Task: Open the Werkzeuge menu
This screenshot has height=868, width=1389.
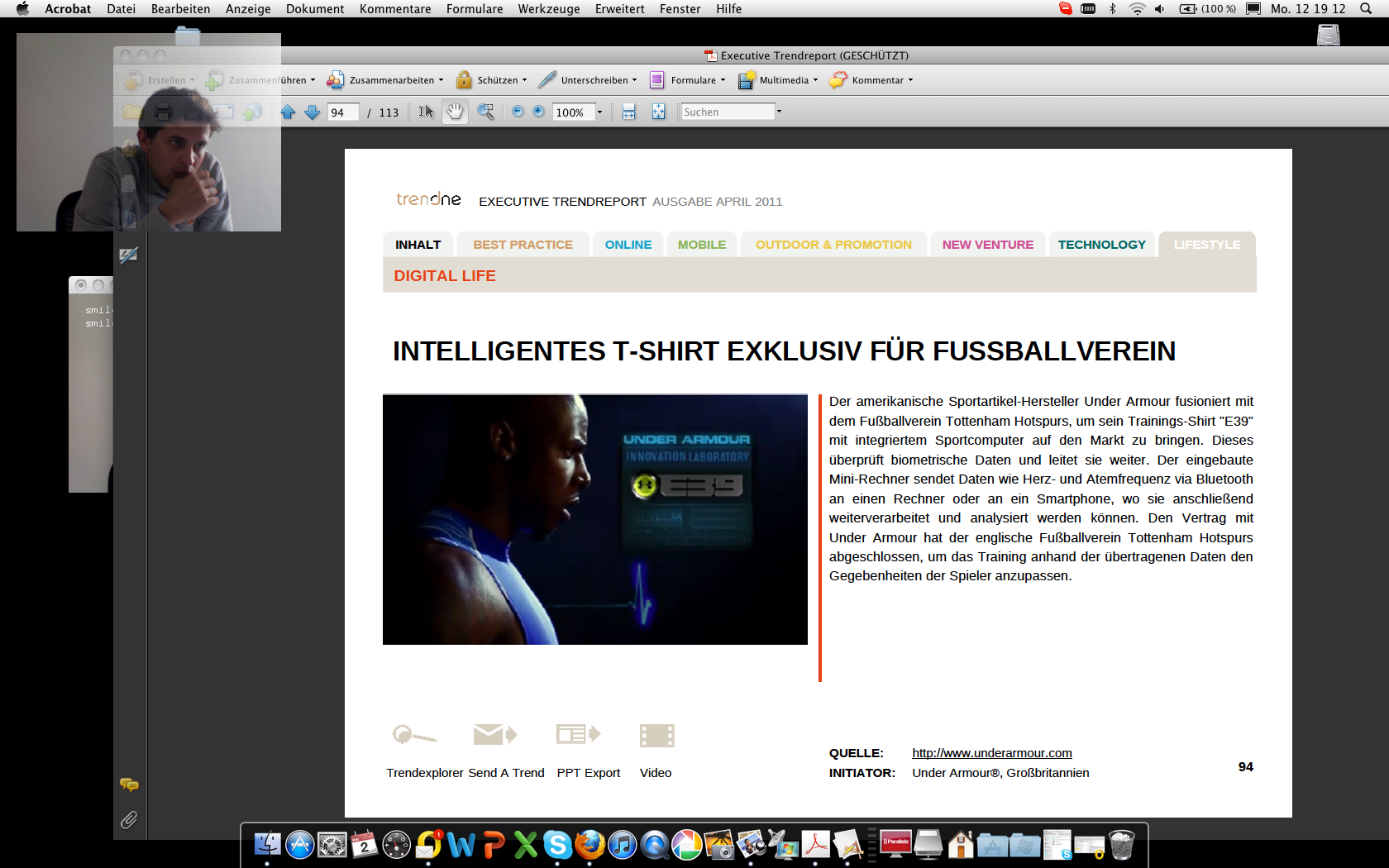Action: tap(549, 9)
